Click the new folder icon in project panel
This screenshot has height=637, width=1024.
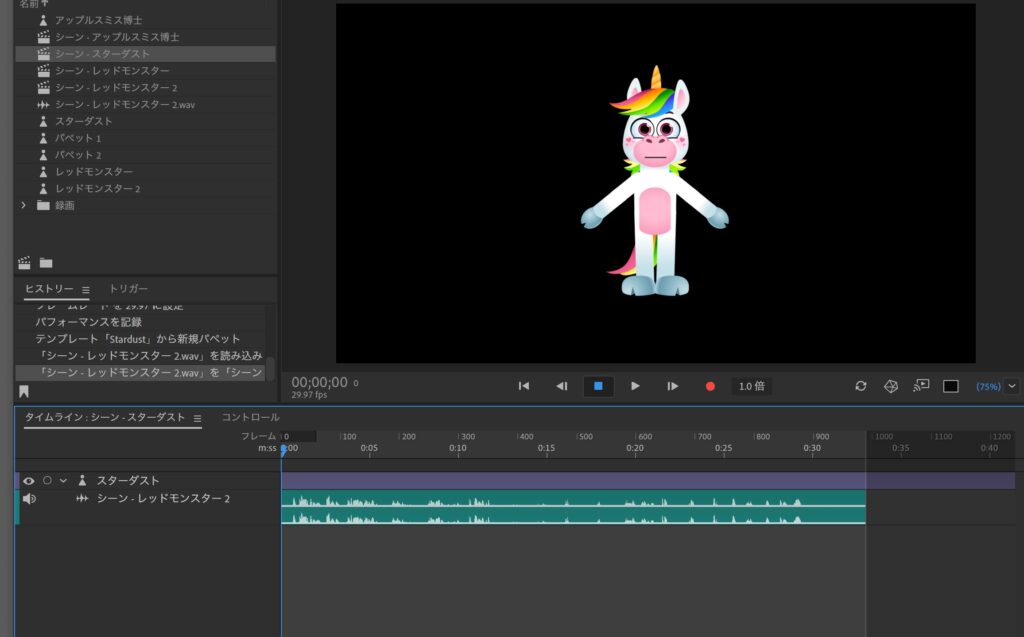click(x=46, y=263)
